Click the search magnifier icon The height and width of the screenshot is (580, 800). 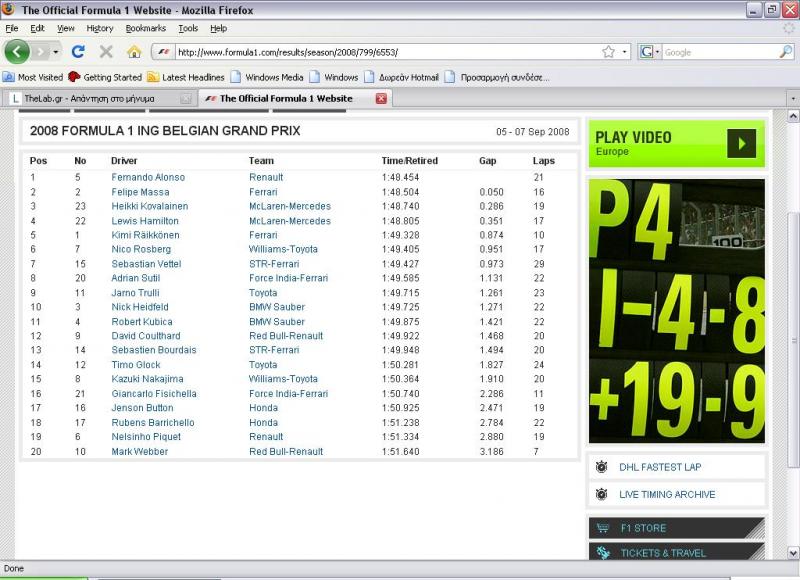pyautogui.click(x=786, y=52)
